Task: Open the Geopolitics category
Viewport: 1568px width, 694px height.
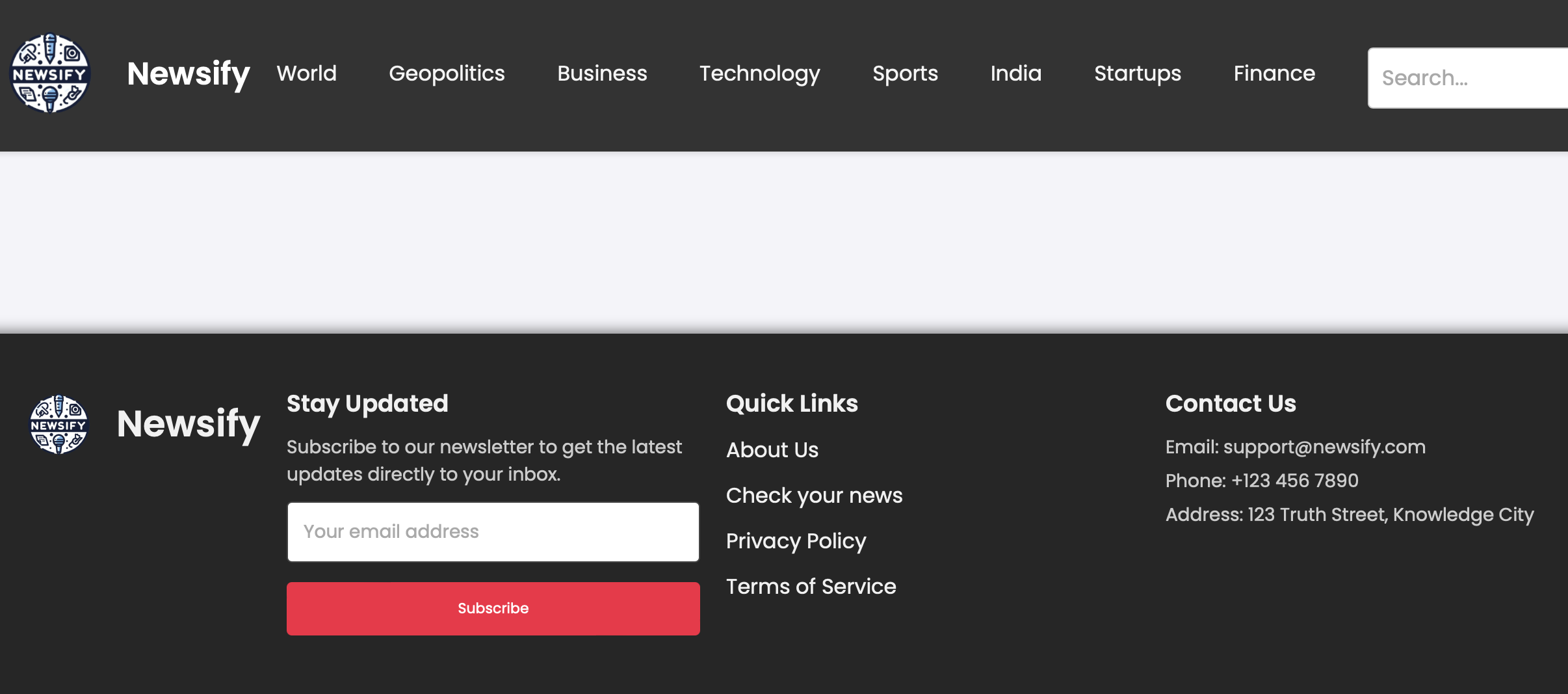Action: (447, 73)
